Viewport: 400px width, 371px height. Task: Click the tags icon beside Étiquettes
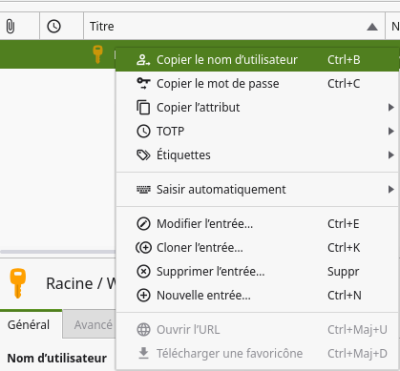[143, 155]
